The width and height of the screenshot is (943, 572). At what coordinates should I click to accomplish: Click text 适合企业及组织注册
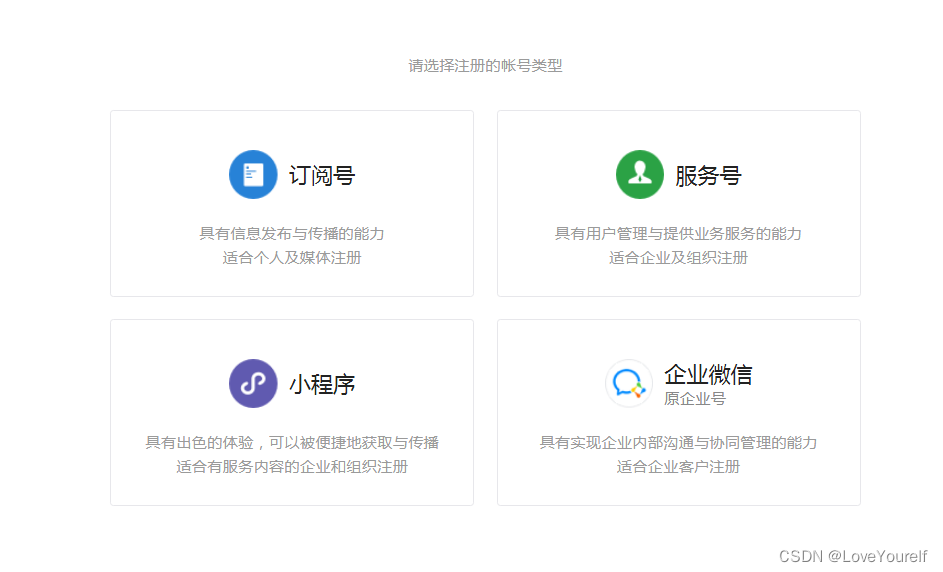coord(678,258)
